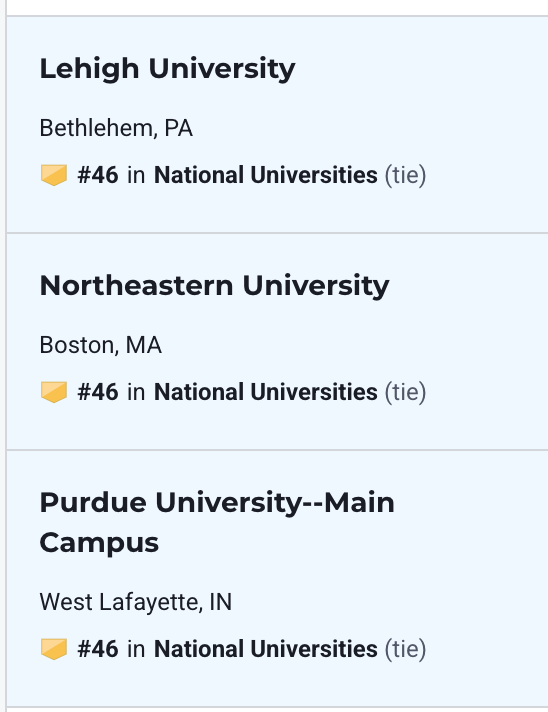Click the Bethlehem, PA location text
This screenshot has height=712, width=548.
click(x=116, y=129)
